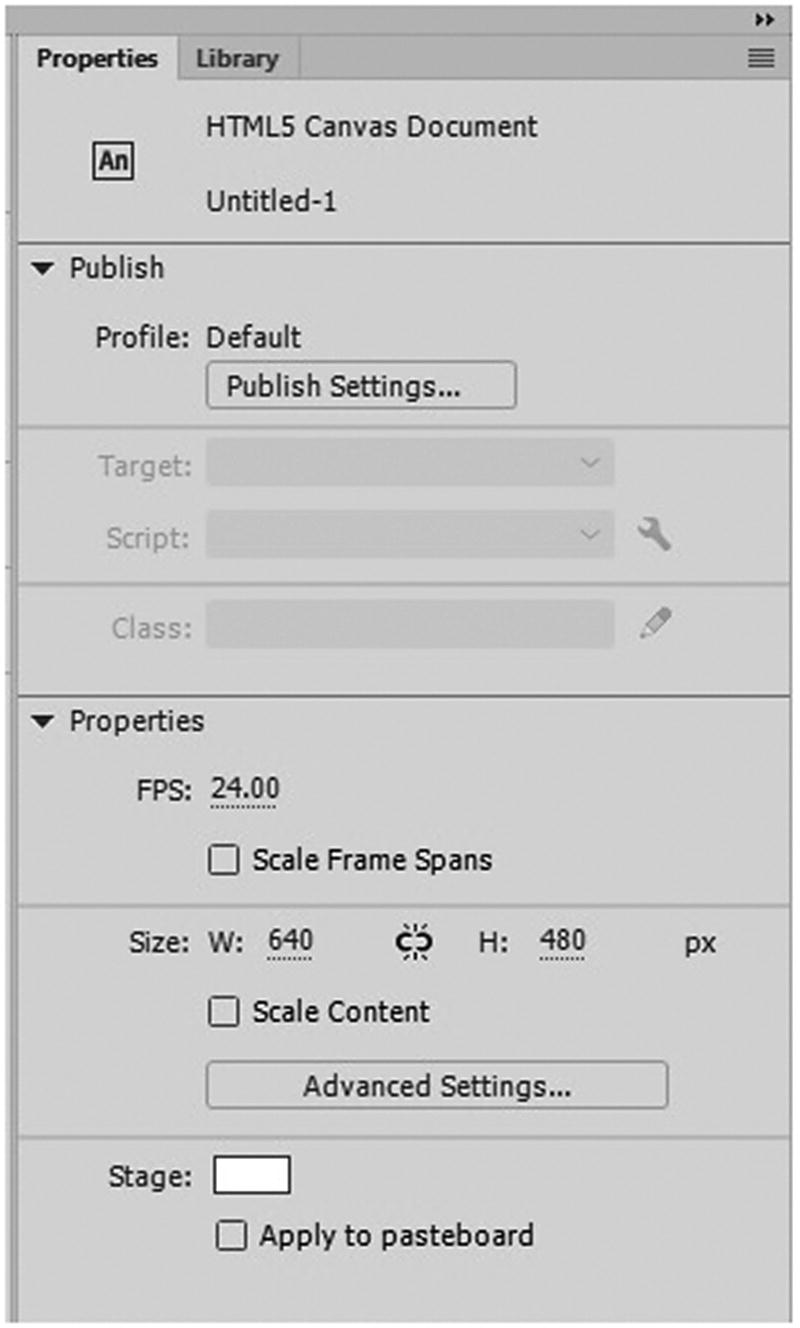Switch to the Library tab
Viewport: 800px width, 1328px height.
pyautogui.click(x=237, y=59)
